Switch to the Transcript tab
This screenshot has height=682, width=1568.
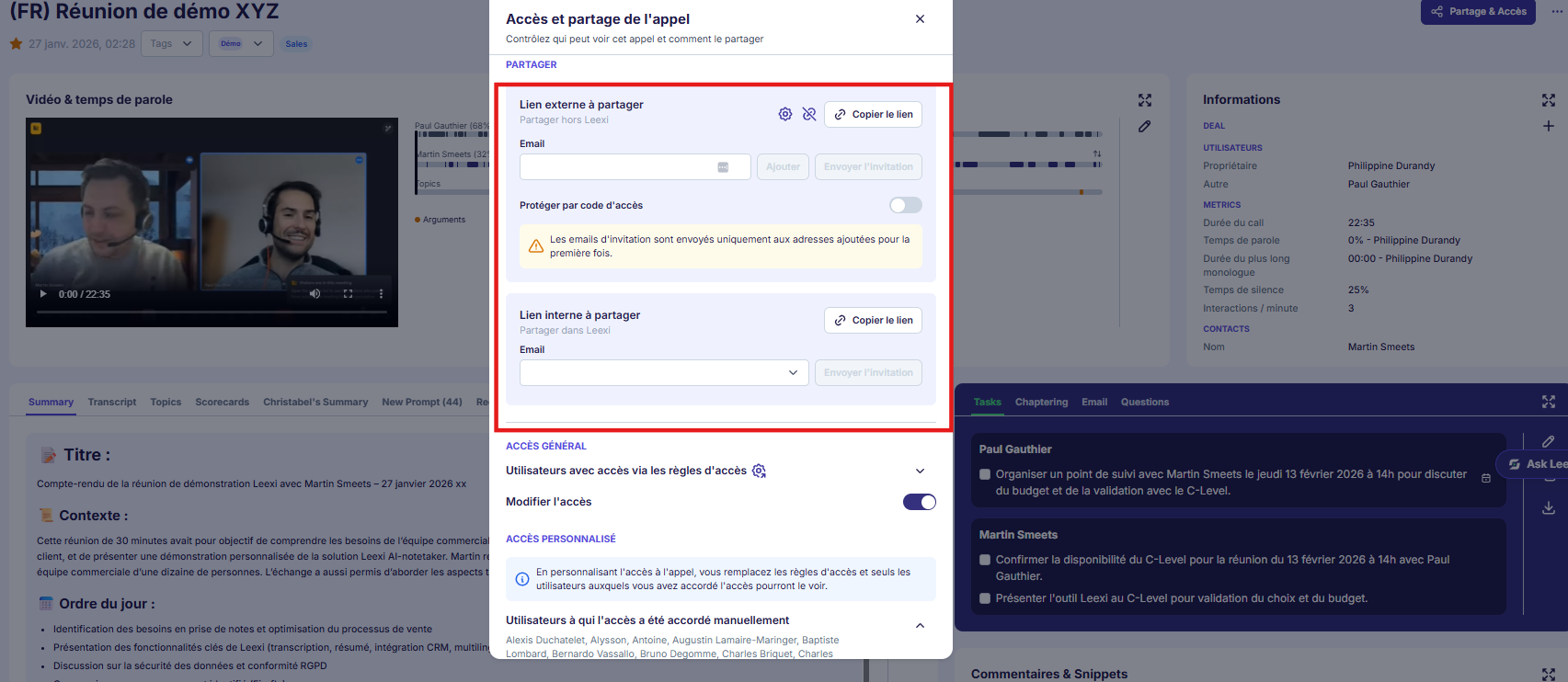(x=112, y=402)
